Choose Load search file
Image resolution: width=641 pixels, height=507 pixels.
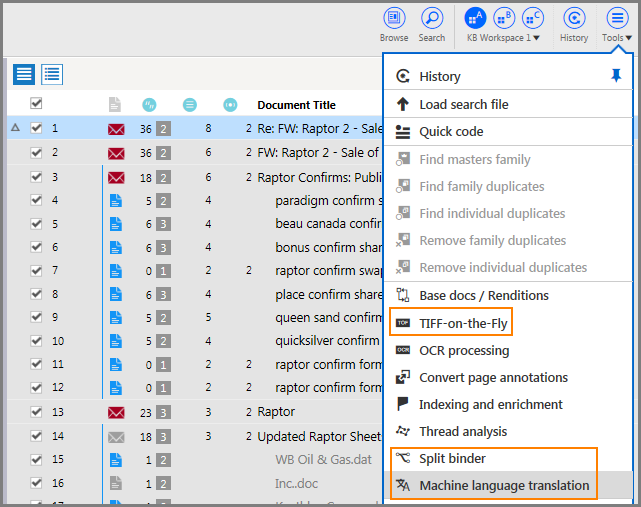(509, 104)
